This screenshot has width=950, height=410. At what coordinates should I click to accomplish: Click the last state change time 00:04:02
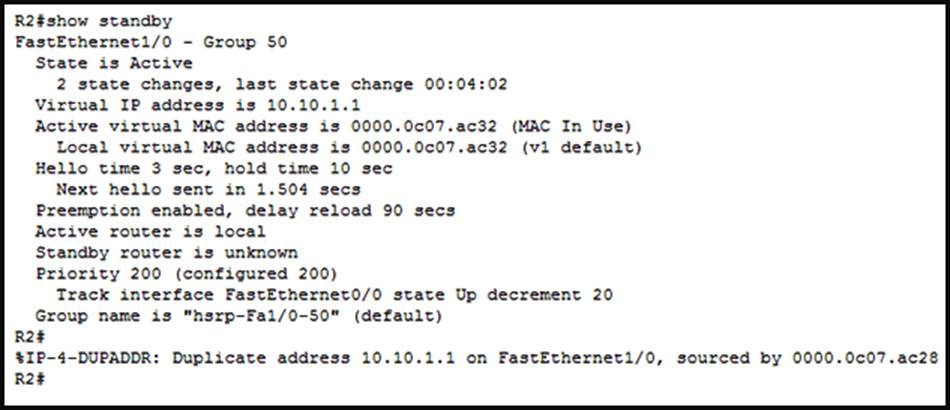pos(465,84)
